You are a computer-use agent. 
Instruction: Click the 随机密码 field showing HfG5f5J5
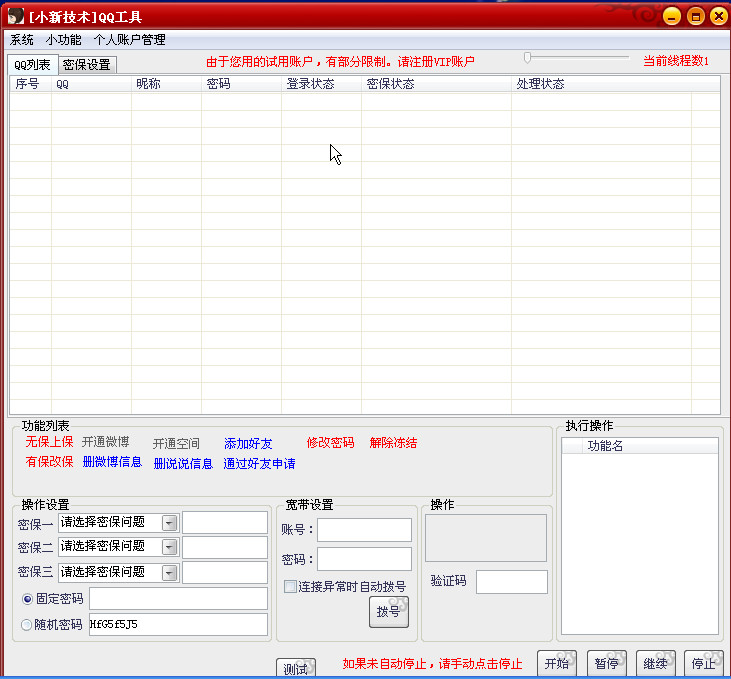tap(179, 624)
